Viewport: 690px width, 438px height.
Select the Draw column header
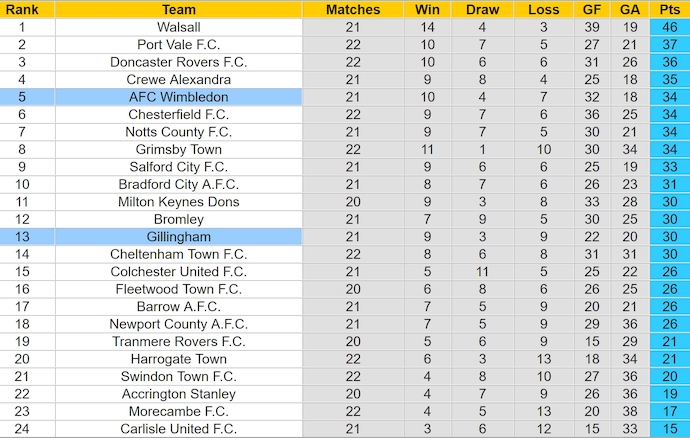[482, 9]
